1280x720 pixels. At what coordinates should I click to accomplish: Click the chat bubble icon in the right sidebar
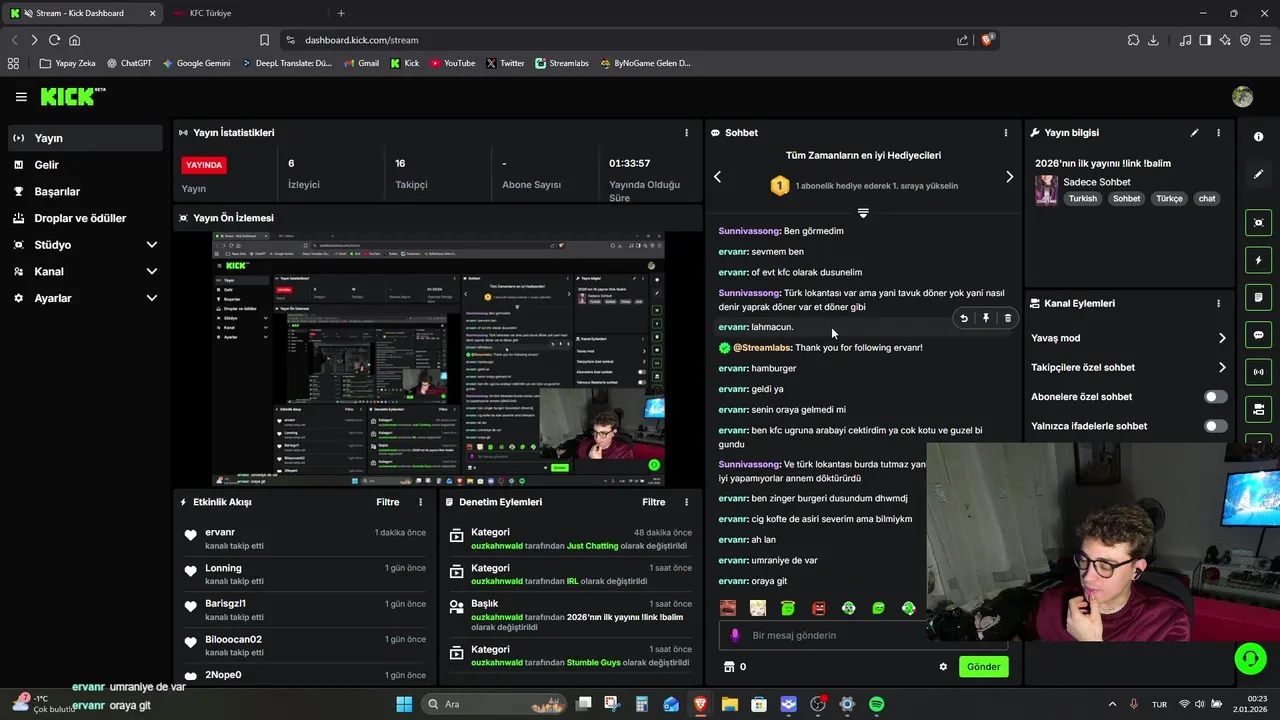[1258, 335]
